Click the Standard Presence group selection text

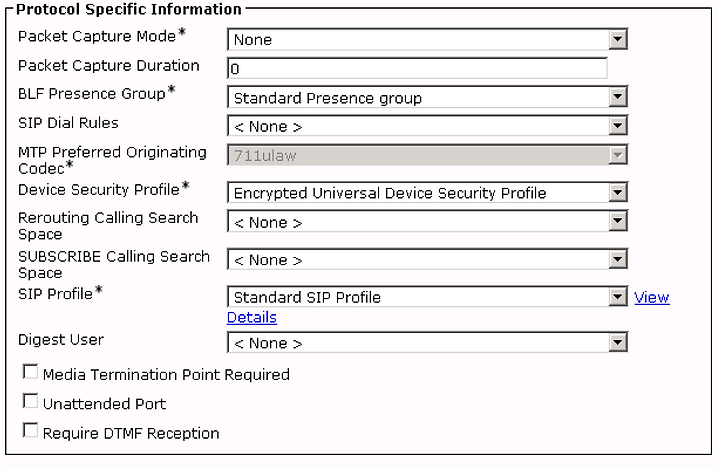click(x=328, y=98)
